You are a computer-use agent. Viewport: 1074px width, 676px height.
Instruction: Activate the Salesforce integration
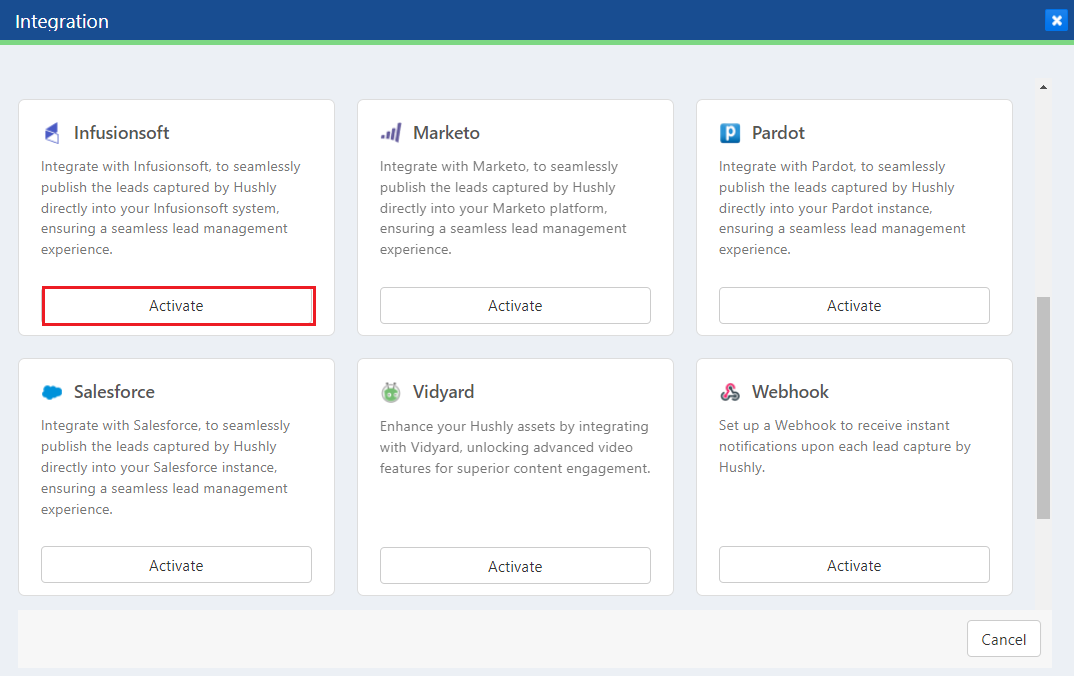[177, 565]
